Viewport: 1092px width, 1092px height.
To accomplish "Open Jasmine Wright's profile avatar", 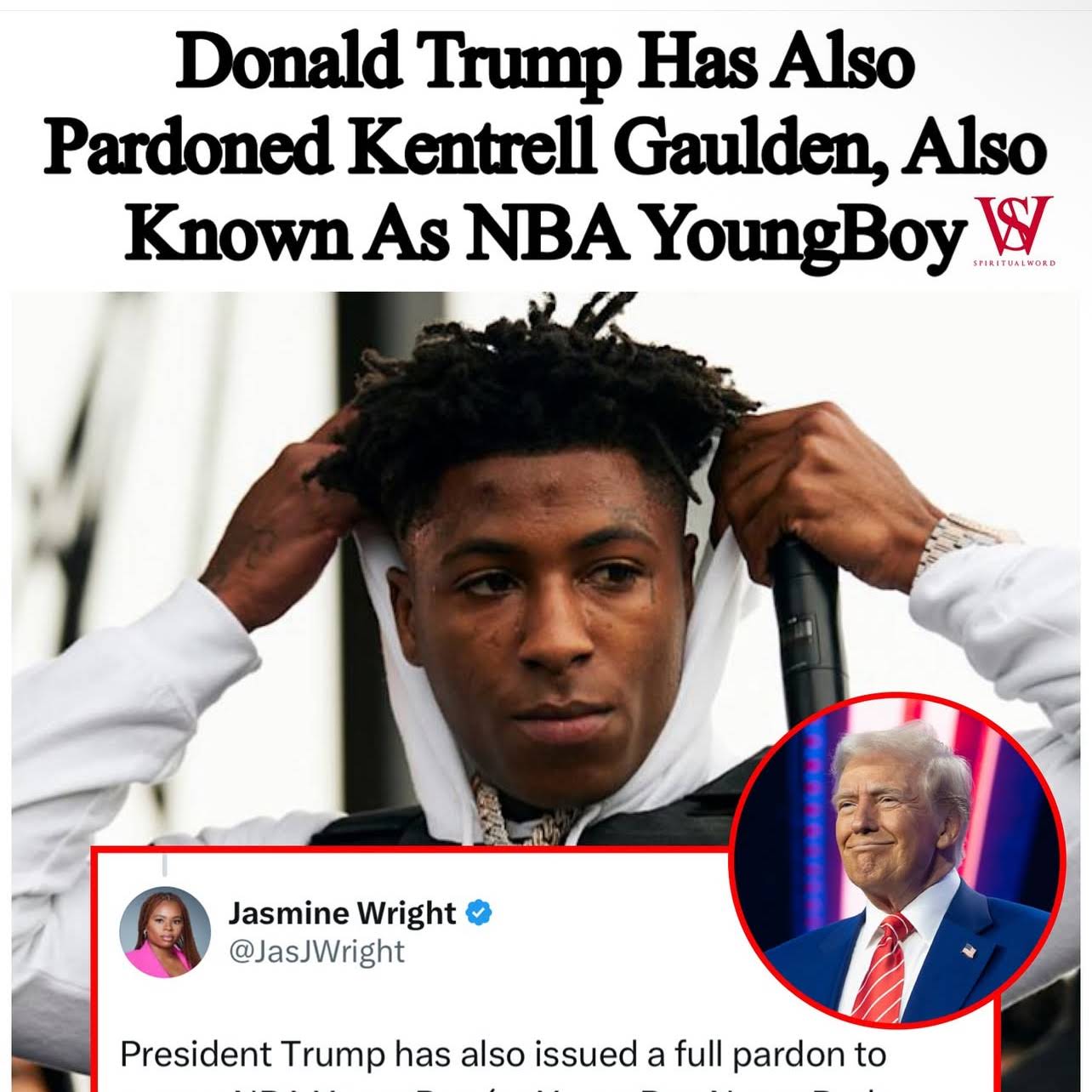I will 165,931.
